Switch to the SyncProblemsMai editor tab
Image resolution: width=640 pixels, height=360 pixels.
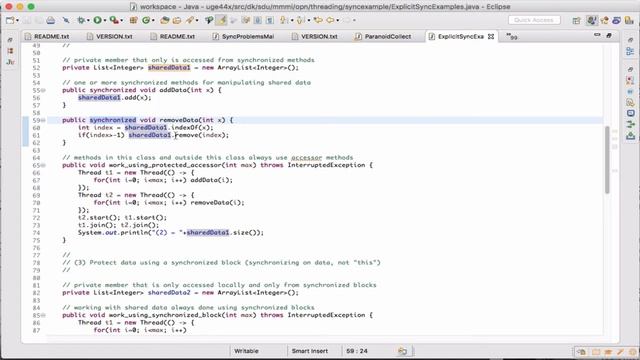click(244, 36)
